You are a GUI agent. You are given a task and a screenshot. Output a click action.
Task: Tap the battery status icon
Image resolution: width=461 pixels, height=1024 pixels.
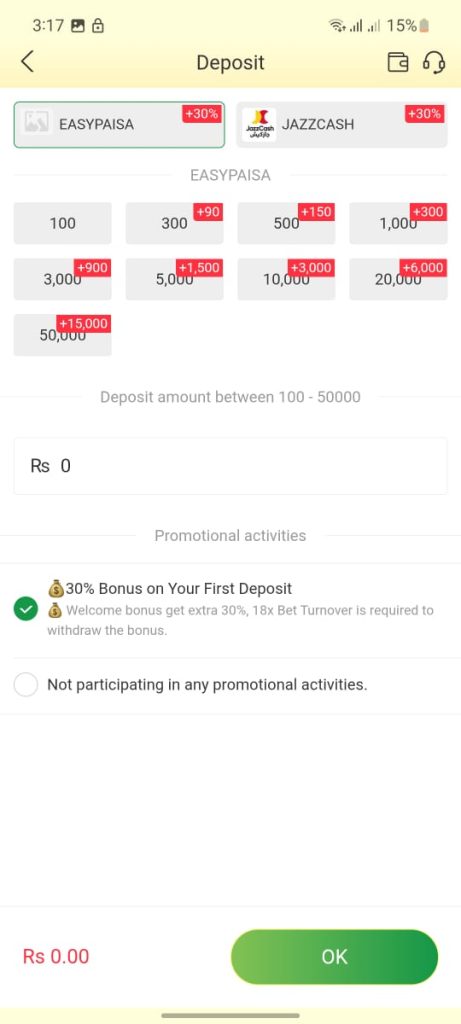coord(424,25)
